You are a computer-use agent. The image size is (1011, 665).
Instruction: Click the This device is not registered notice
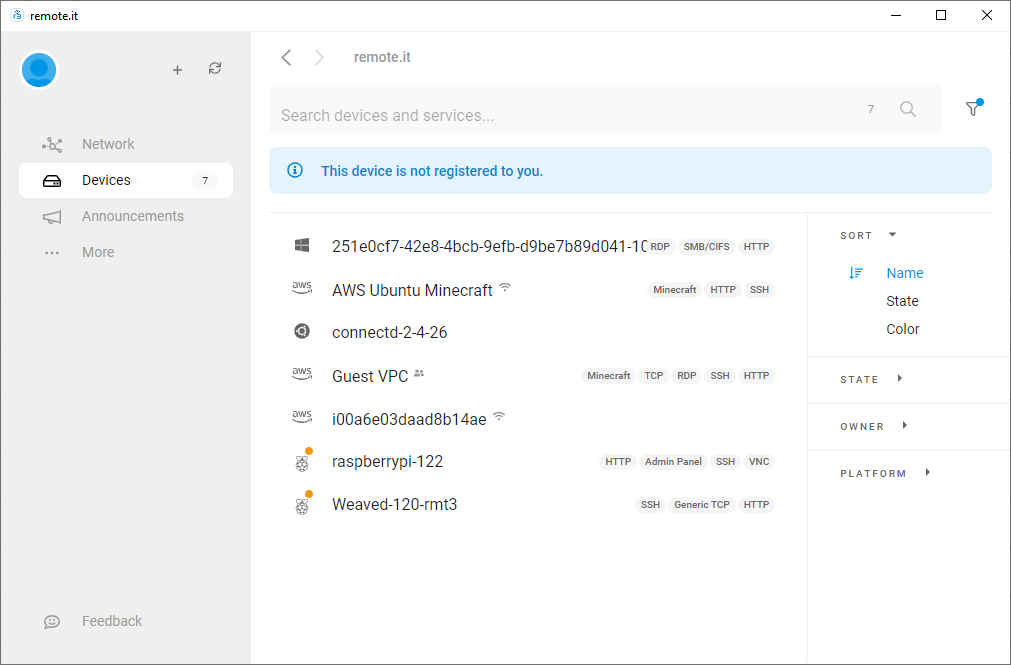(x=630, y=170)
